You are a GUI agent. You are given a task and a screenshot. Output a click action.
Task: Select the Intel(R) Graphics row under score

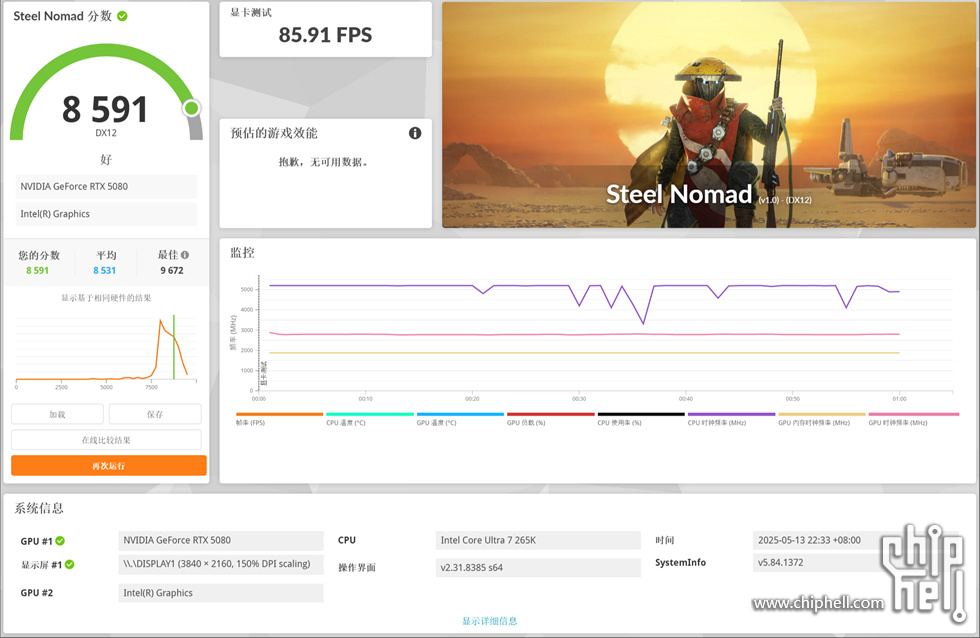106,214
